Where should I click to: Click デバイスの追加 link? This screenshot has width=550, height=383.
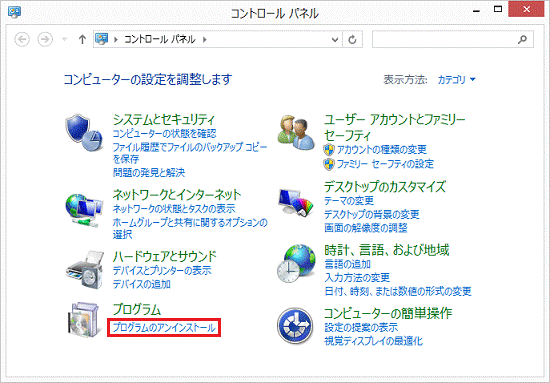coord(141,284)
